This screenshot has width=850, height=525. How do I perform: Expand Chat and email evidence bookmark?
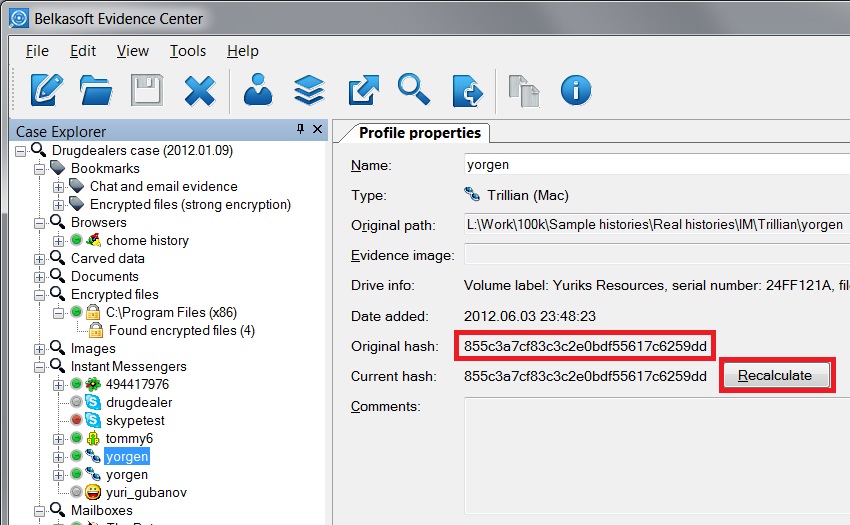[58, 187]
